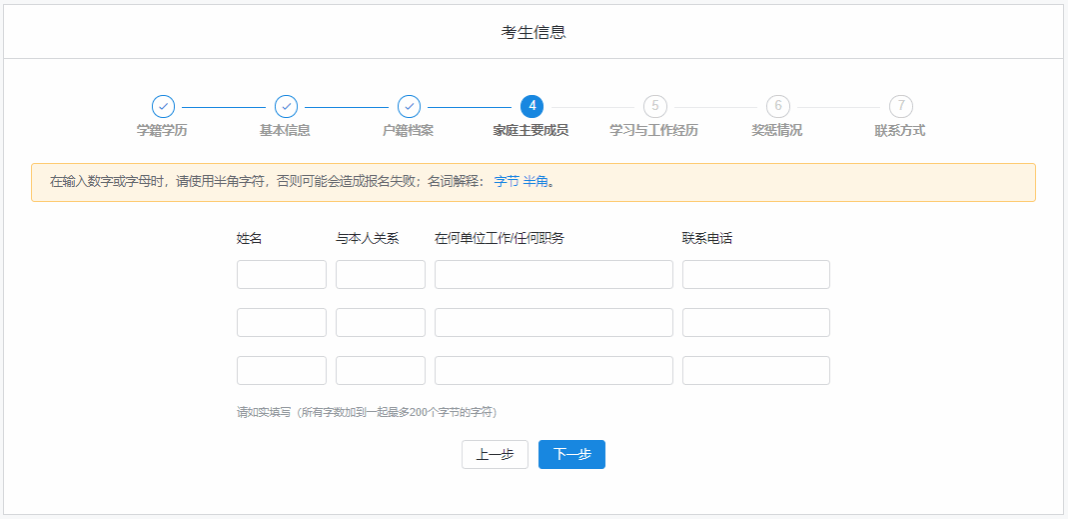
Task: Click third row 与本人关系 input
Action: click(380, 371)
